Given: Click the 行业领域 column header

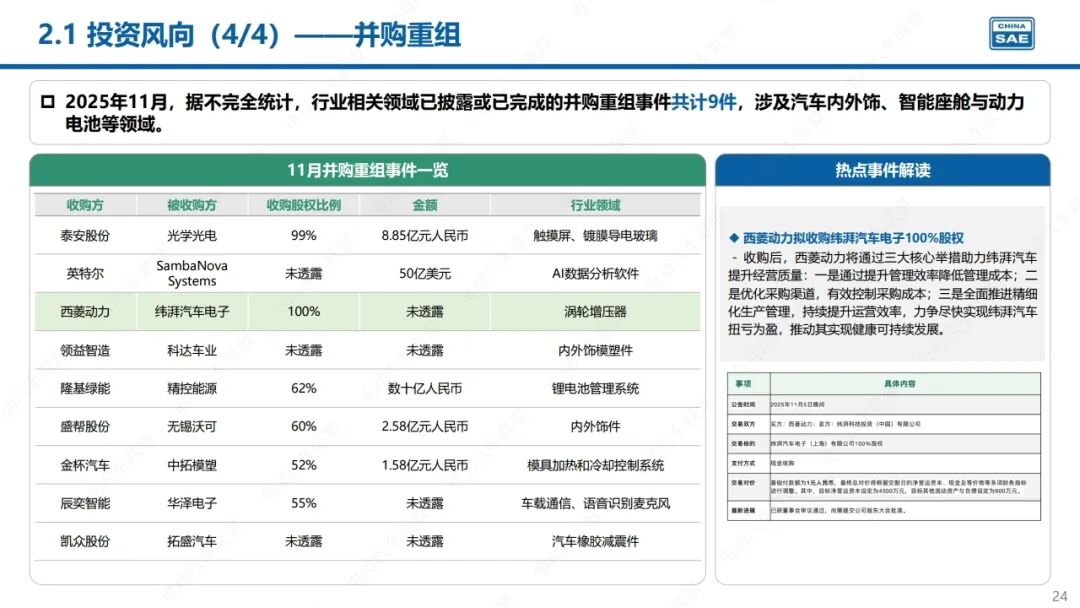Looking at the screenshot, I should [595, 205].
